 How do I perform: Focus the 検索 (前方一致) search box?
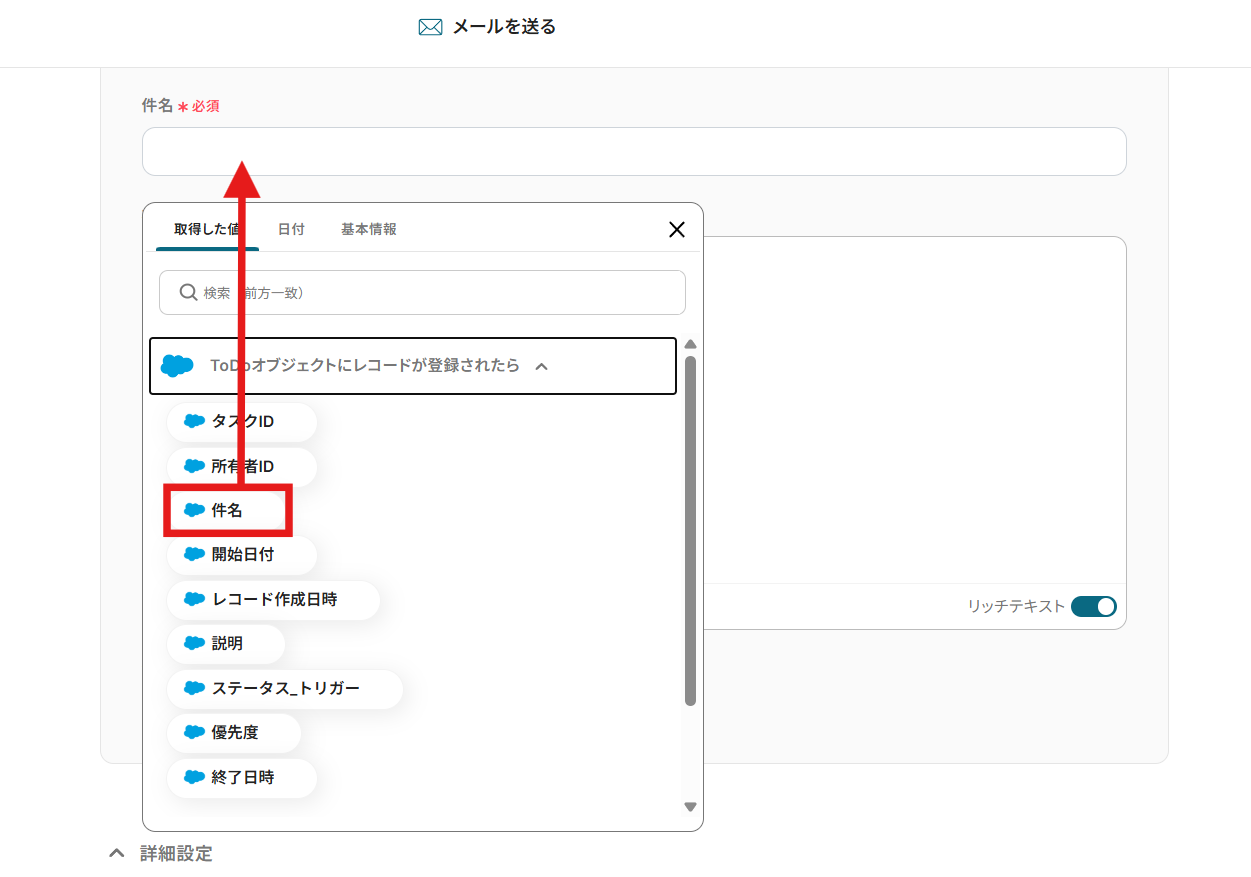422,293
